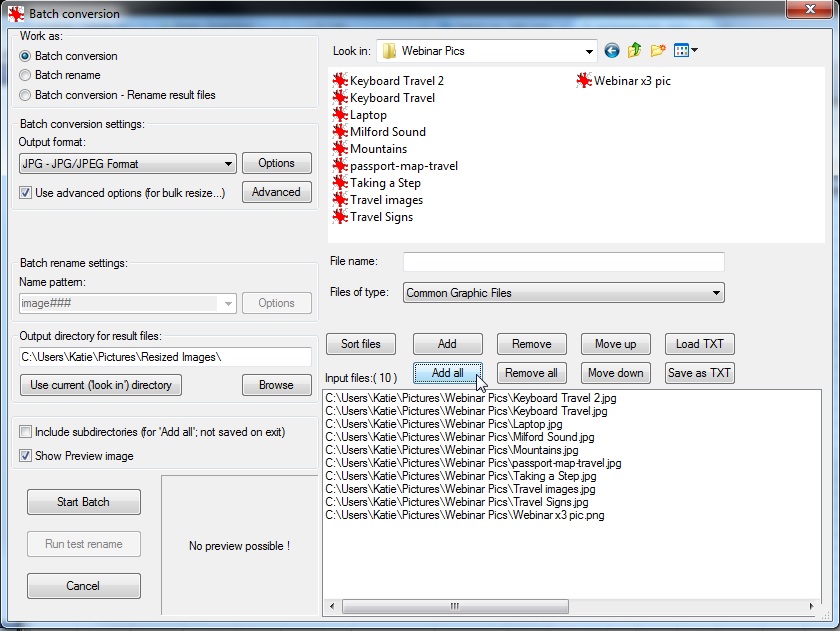The width and height of the screenshot is (840, 631).
Task: Select the Laptop image file icon
Action: 340,115
